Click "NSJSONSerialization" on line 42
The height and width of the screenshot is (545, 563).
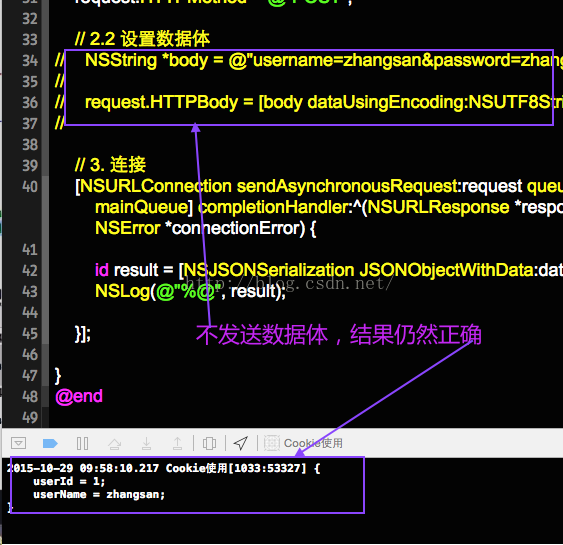[269, 270]
